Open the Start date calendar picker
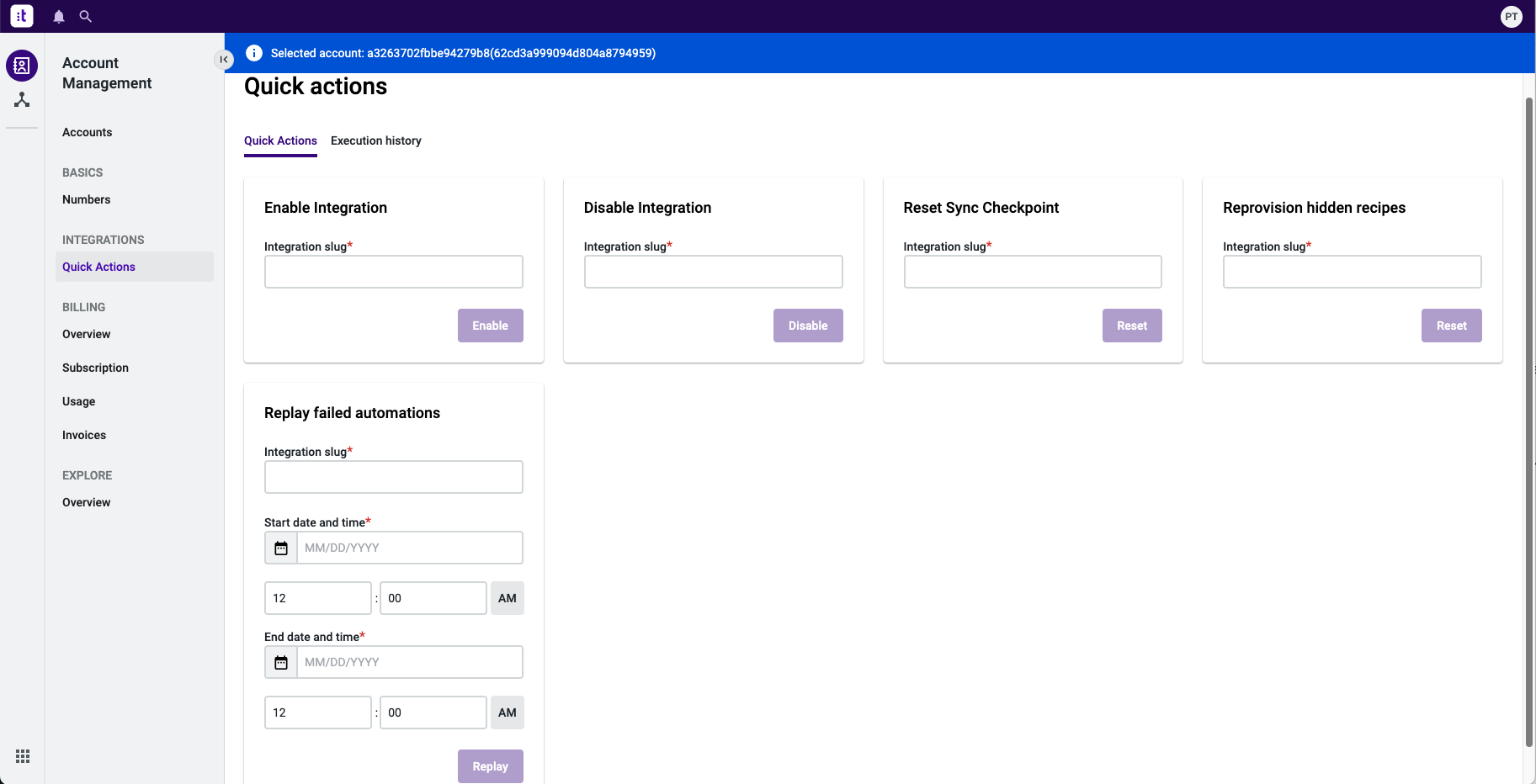 (281, 548)
